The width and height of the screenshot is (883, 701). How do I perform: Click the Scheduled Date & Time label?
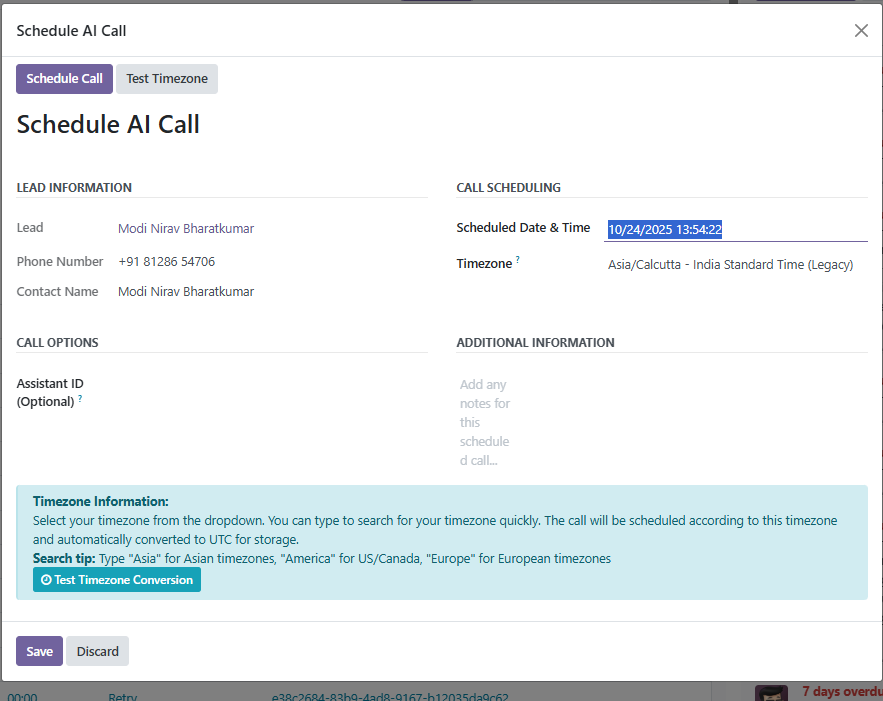(x=523, y=228)
